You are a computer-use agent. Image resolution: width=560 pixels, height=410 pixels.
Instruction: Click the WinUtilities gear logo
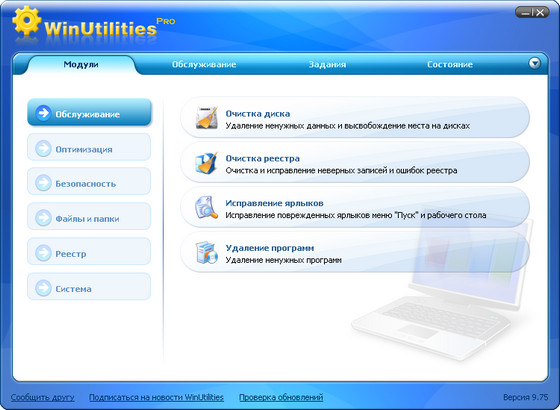[26, 20]
